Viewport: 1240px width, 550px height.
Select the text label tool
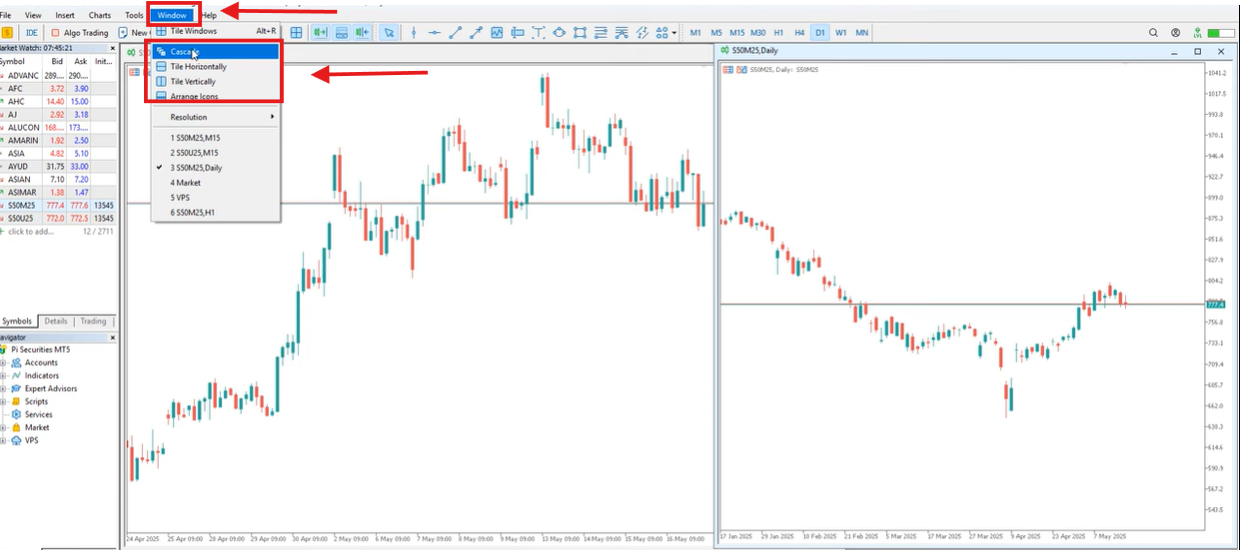(x=538, y=32)
